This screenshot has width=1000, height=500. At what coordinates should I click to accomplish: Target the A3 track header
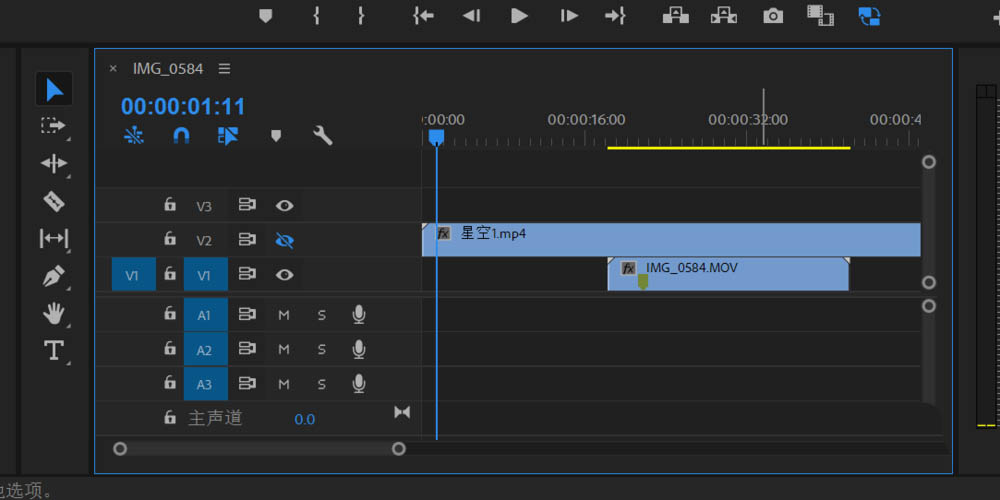pos(205,384)
